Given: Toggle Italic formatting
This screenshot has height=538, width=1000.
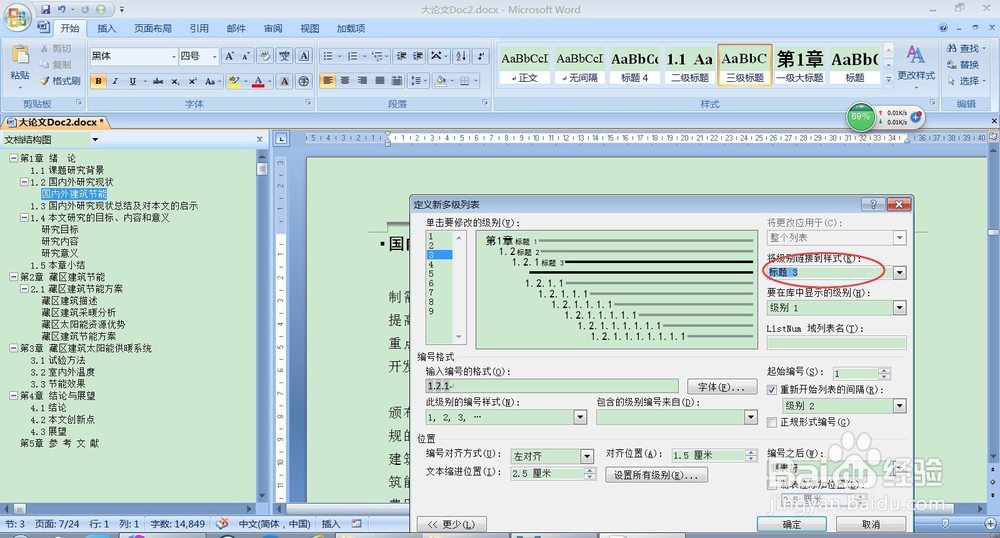Looking at the screenshot, I should (x=115, y=81).
